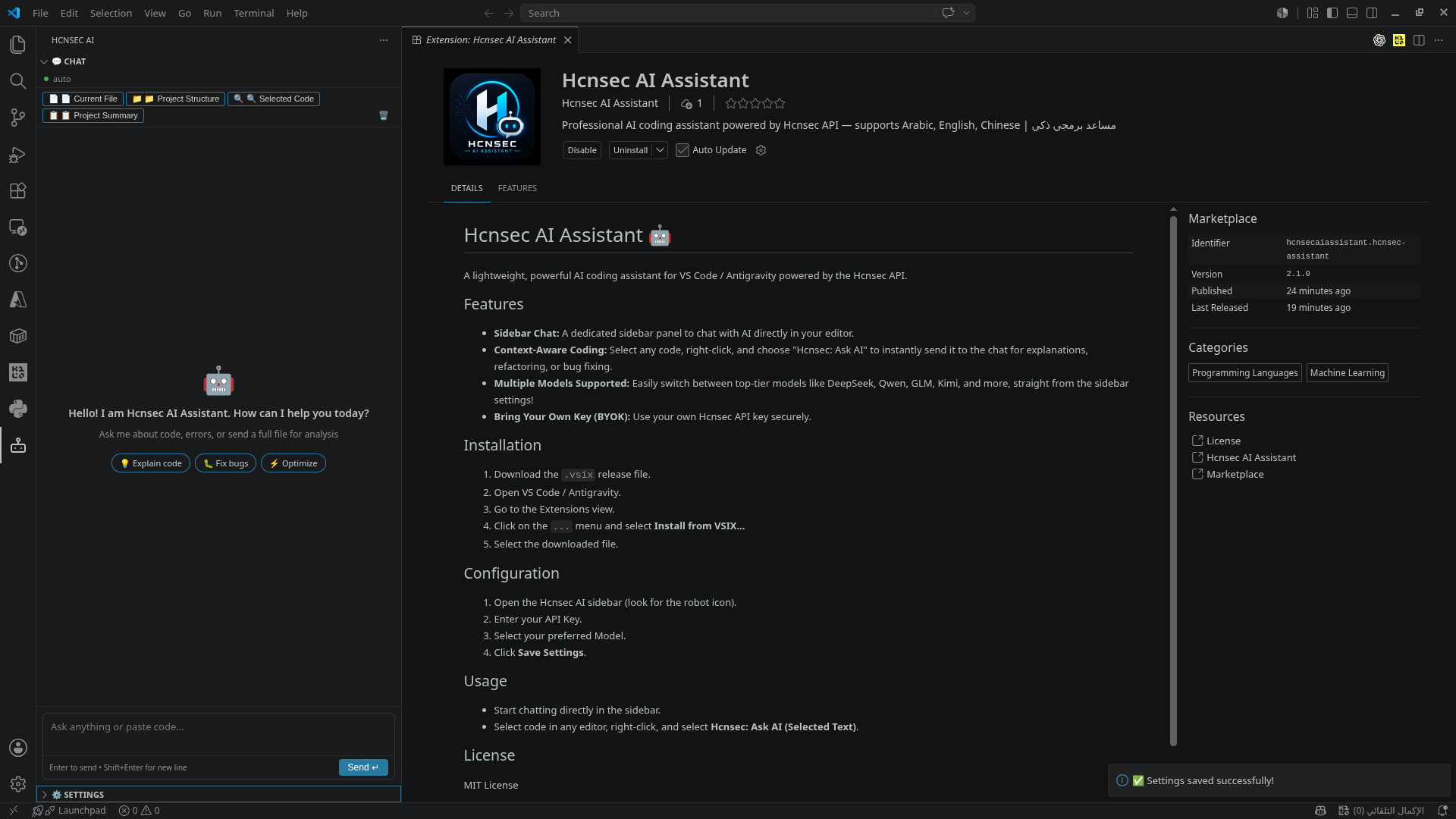The height and width of the screenshot is (819, 1456).
Task: Click the Selected Code context button
Action: (x=274, y=99)
